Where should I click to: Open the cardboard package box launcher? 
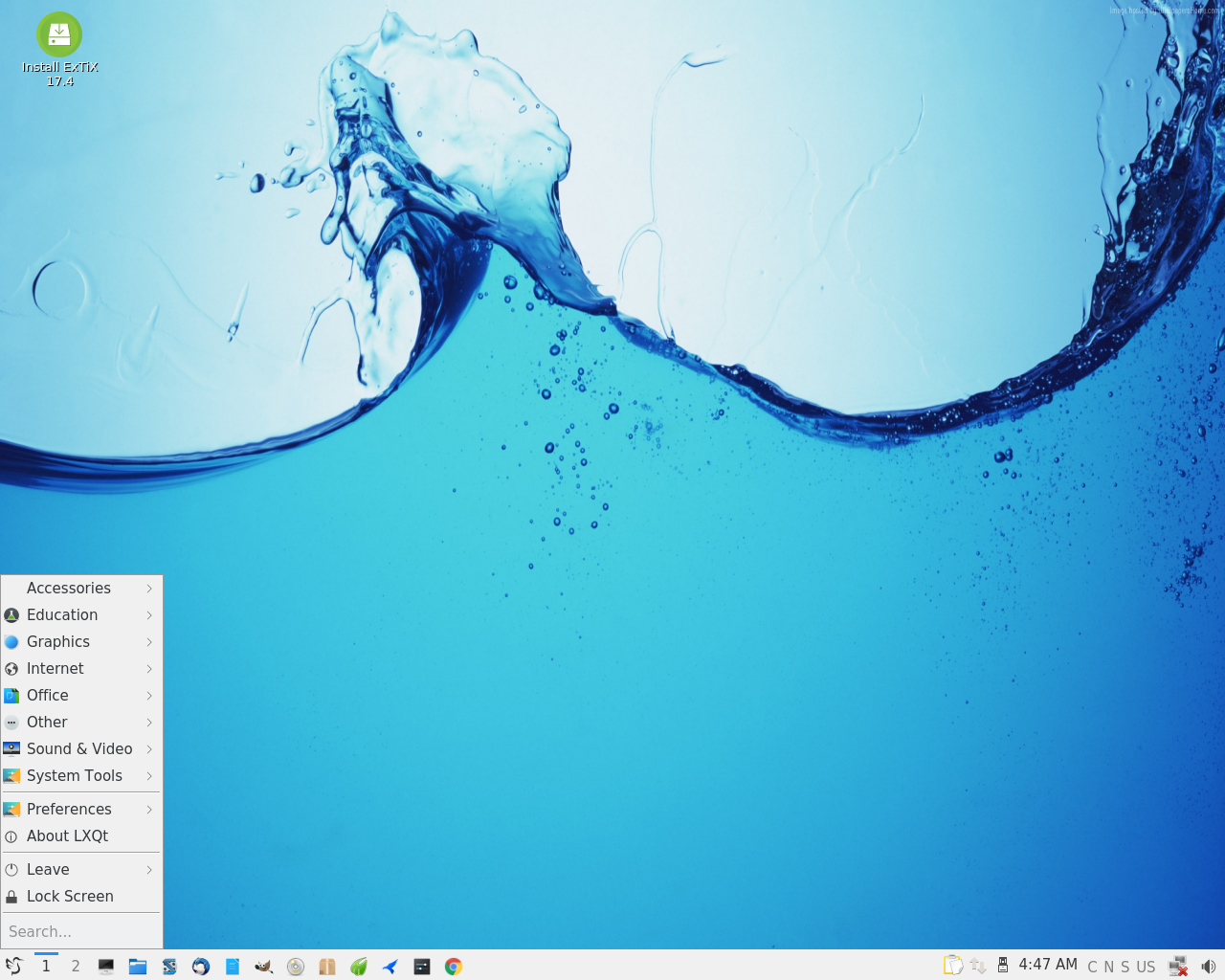click(x=327, y=967)
